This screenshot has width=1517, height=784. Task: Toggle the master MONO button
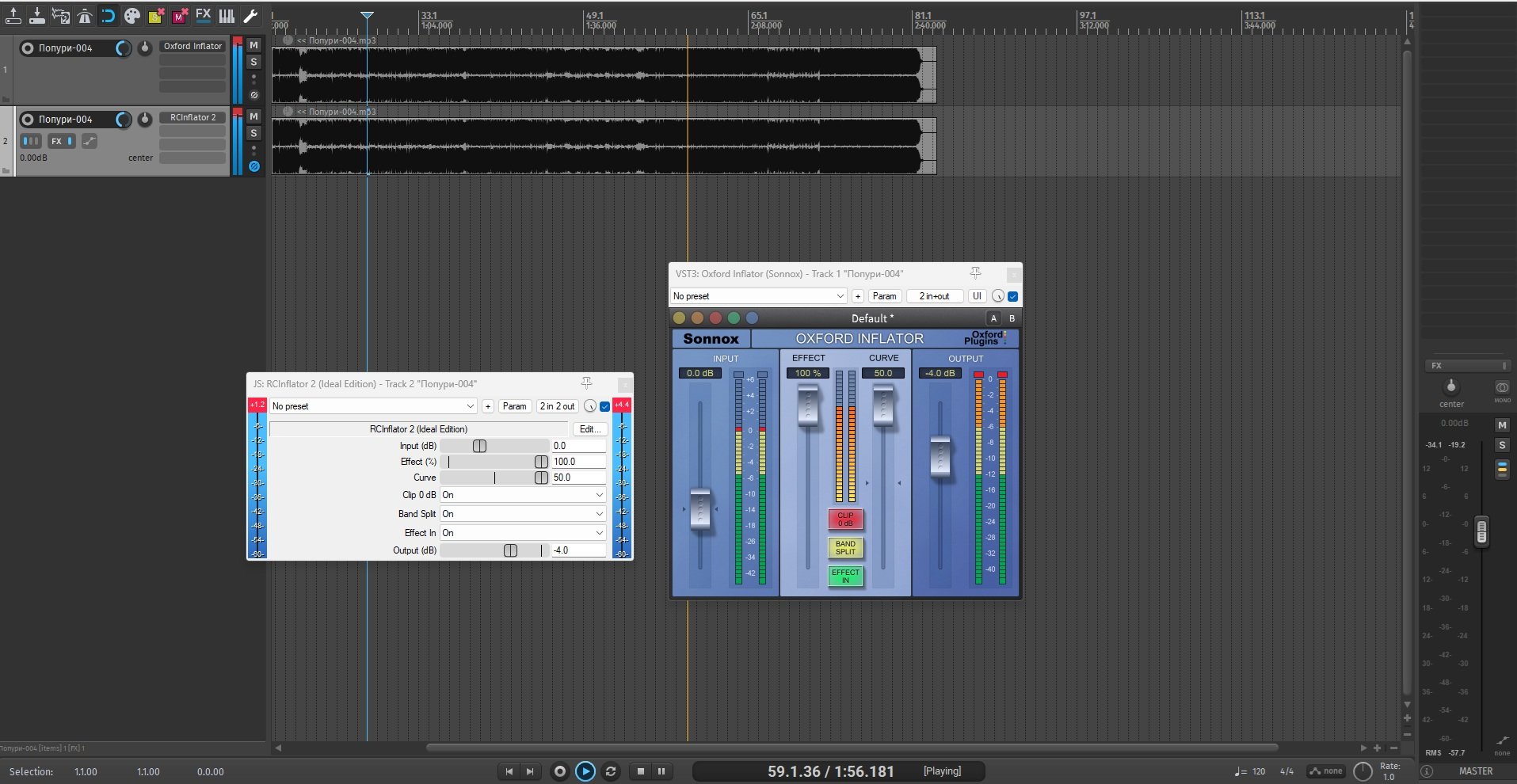[x=1502, y=389]
